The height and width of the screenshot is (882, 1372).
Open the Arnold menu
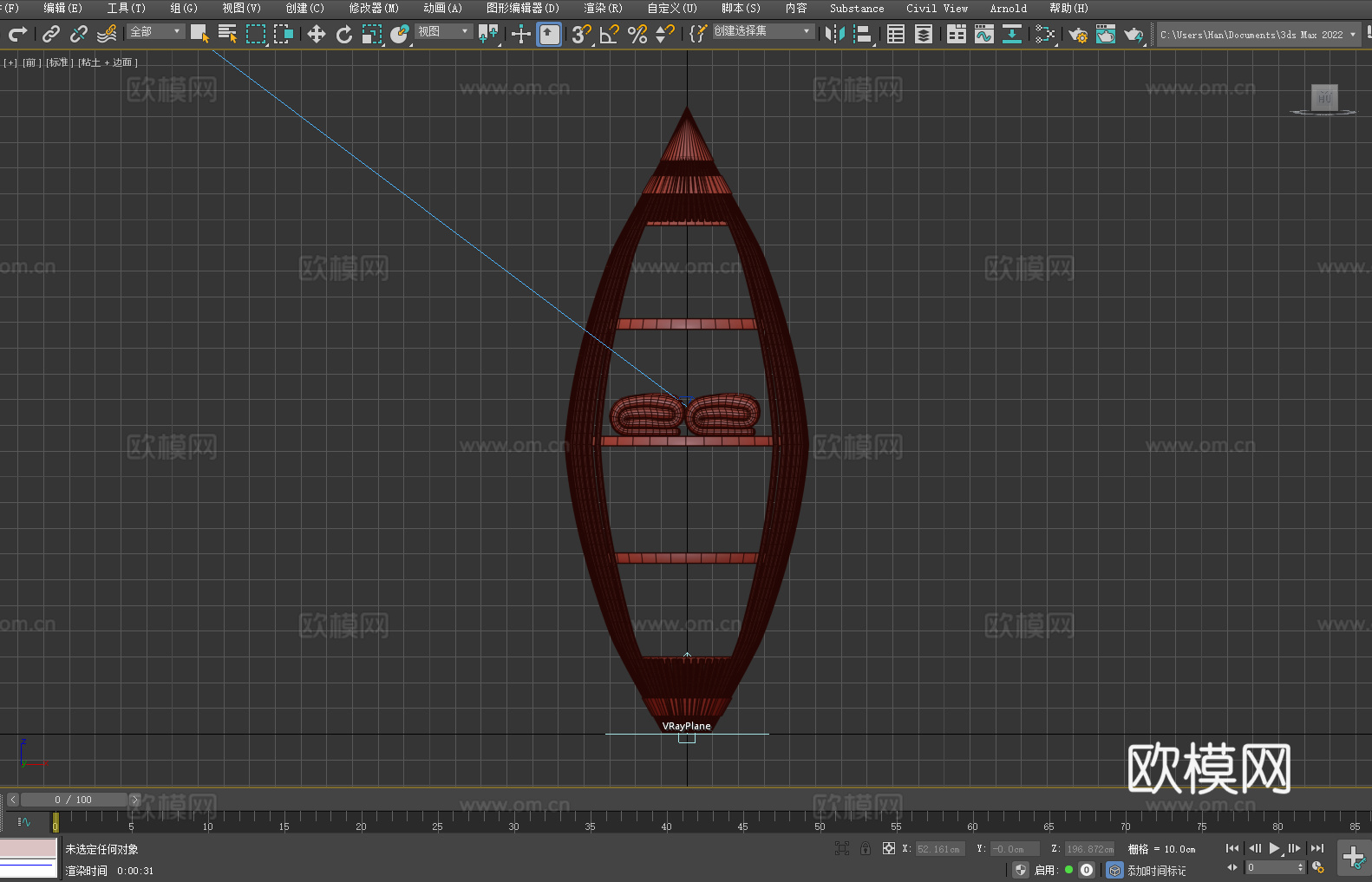pyautogui.click(x=1008, y=9)
